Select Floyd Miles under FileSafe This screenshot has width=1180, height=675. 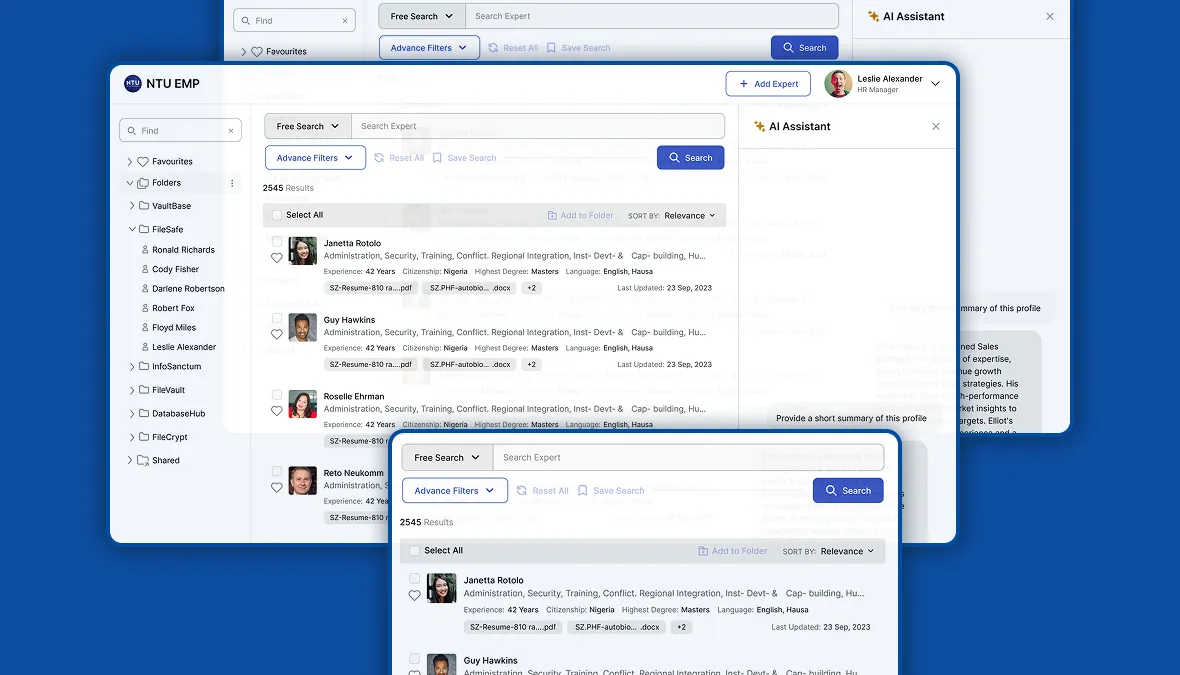[x=174, y=328]
